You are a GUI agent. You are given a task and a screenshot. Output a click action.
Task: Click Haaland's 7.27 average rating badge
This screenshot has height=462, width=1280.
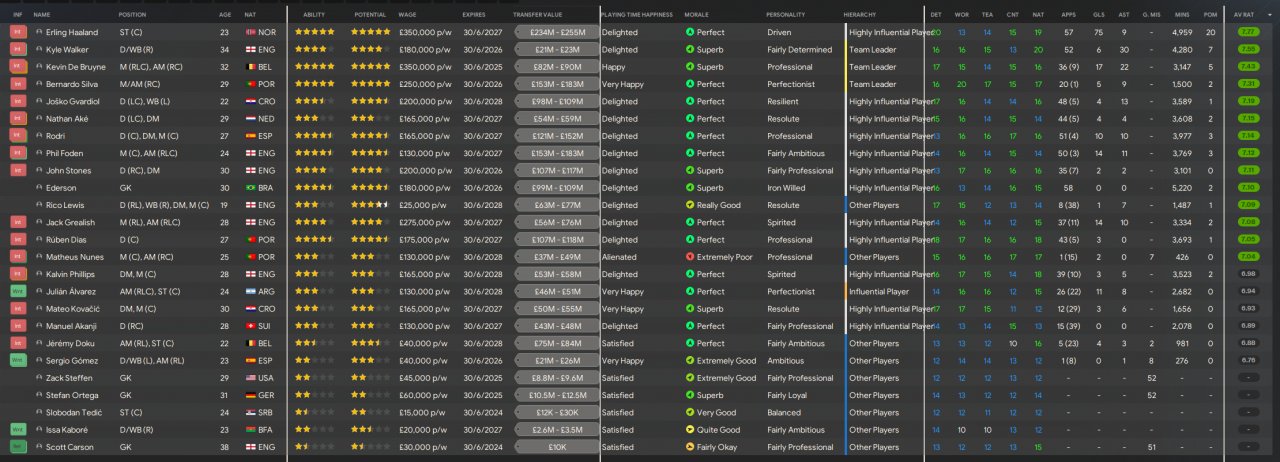point(1248,32)
